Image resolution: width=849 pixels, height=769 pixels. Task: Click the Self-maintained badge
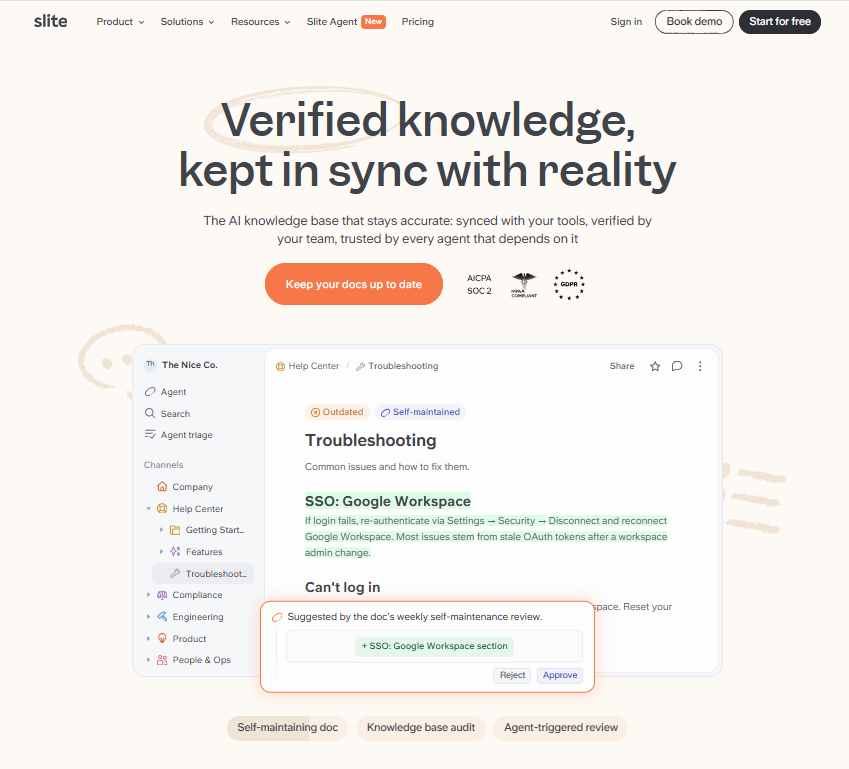pyautogui.click(x=420, y=412)
